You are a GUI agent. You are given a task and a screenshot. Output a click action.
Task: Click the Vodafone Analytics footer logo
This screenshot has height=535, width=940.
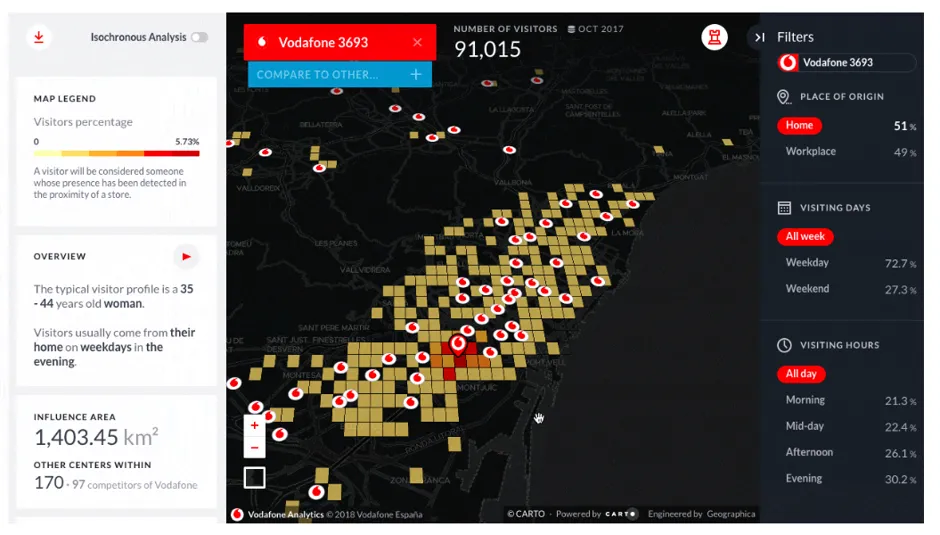pos(237,514)
